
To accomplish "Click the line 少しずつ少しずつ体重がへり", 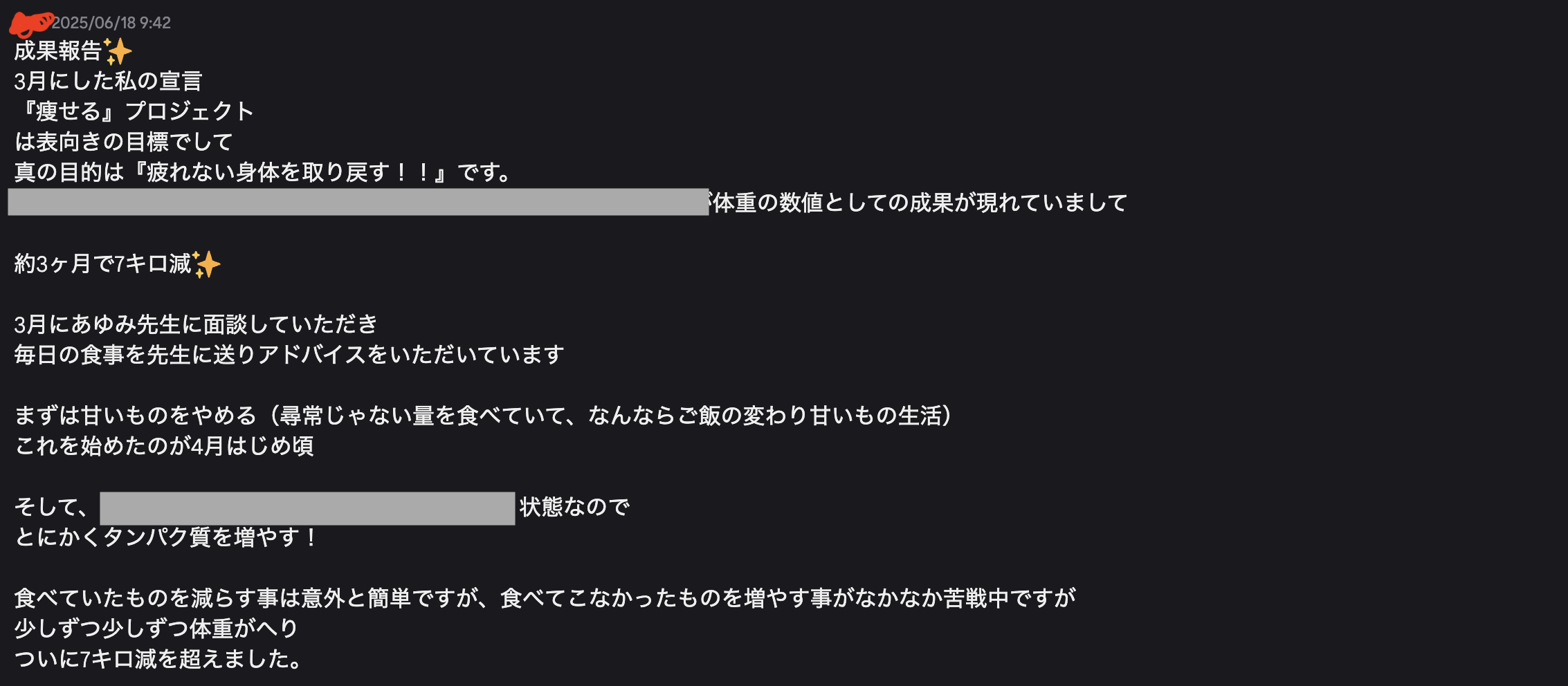I will click(x=156, y=629).
